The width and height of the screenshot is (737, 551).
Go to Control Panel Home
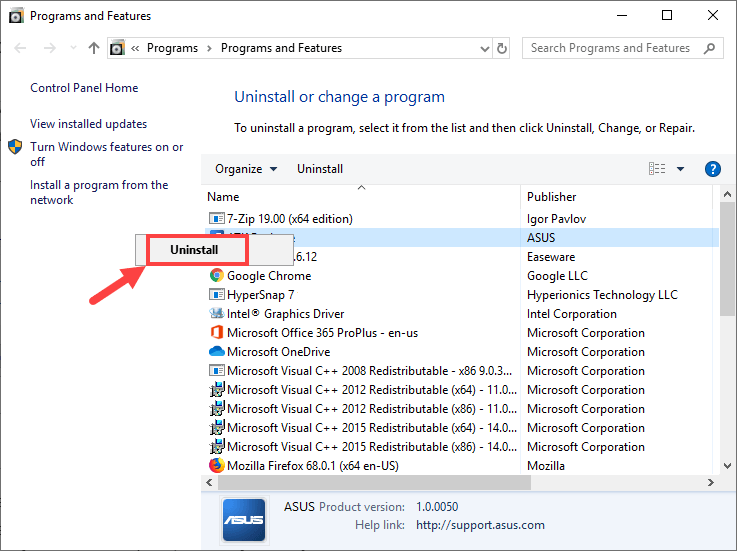click(x=84, y=88)
